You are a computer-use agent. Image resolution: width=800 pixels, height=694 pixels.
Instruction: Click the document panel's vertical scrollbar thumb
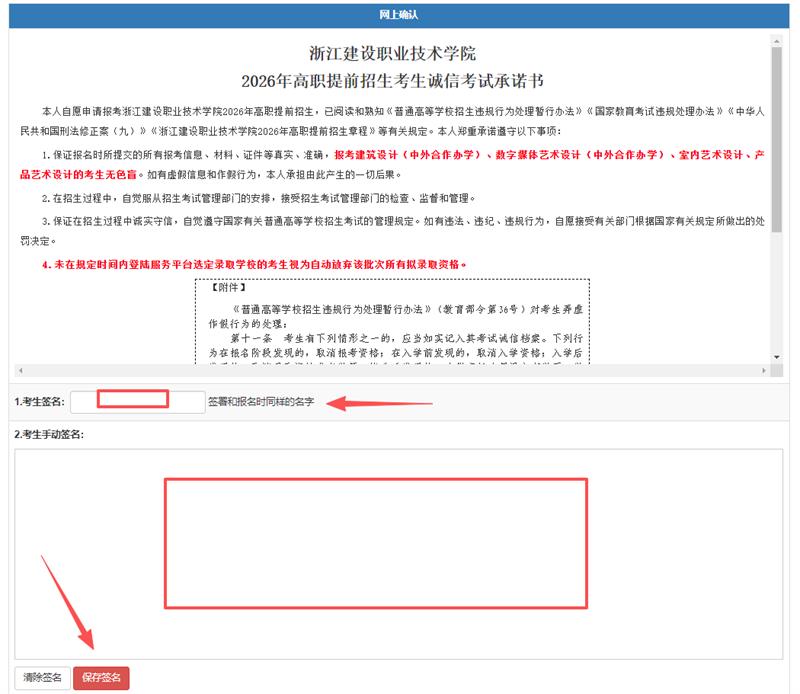(x=776, y=140)
